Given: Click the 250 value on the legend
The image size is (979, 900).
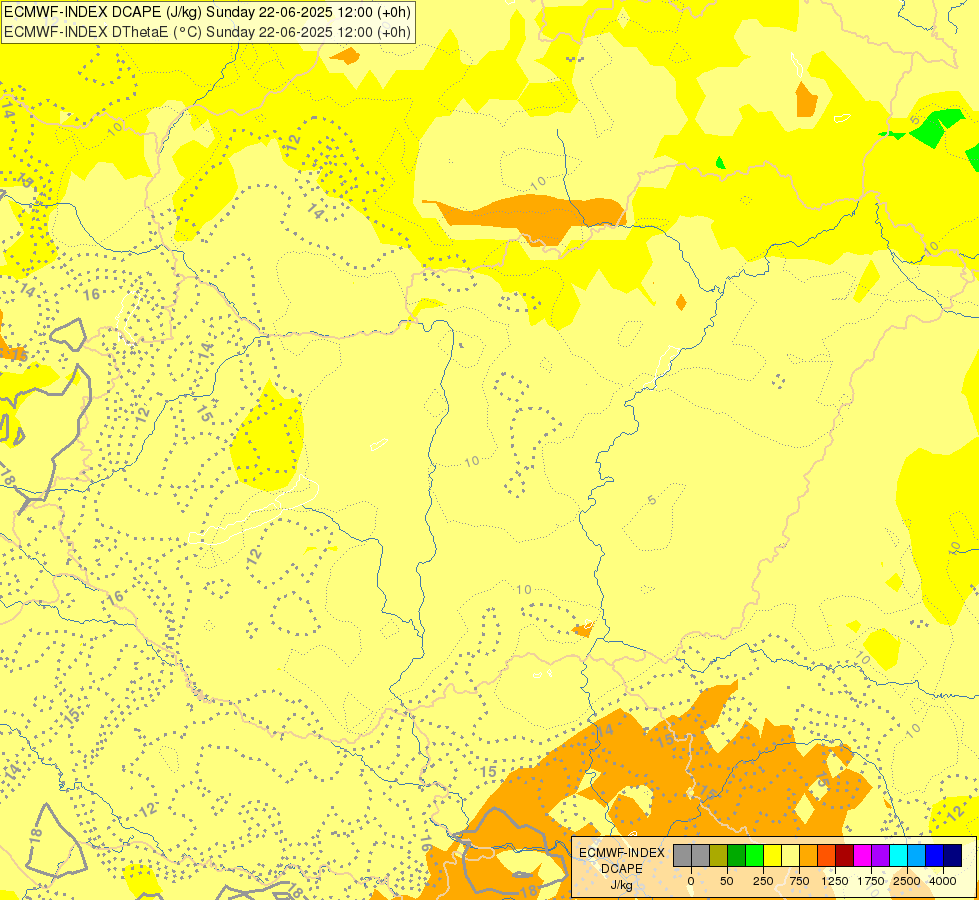Looking at the screenshot, I should (763, 881).
